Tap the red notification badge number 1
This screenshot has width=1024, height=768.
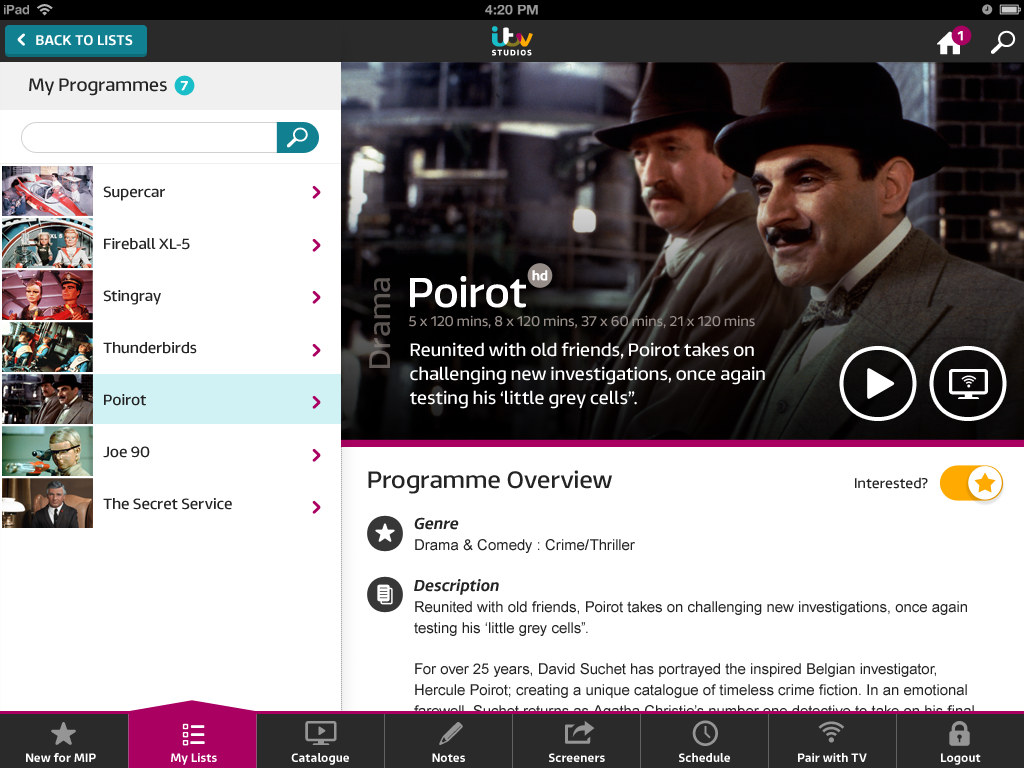coord(961,35)
